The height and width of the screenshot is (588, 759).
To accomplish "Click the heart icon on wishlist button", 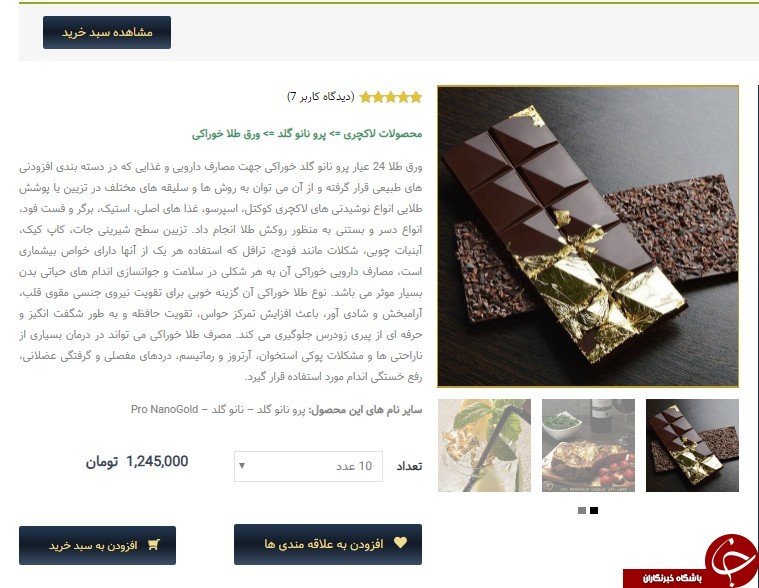I will [x=400, y=543].
